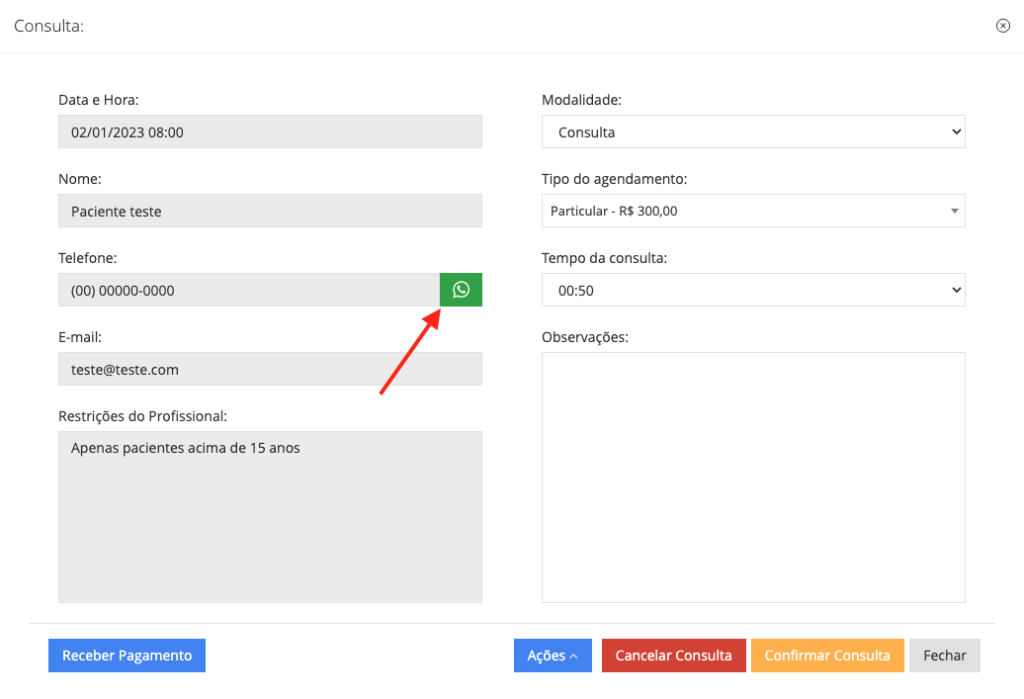
Task: Click the Data e Hora field
Action: pyautogui.click(x=270, y=132)
